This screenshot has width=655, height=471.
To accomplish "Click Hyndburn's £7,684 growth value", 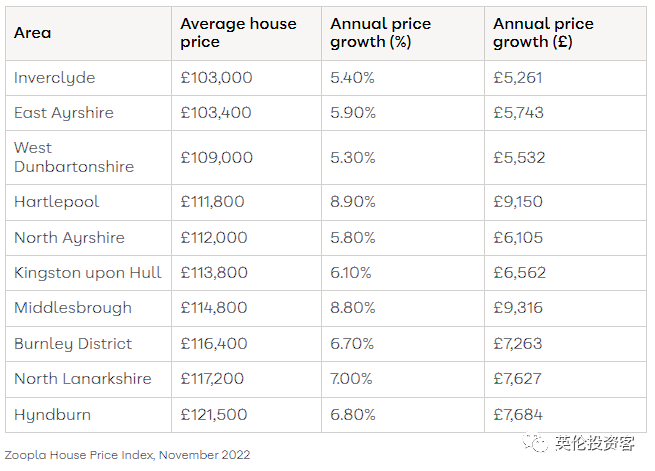I will pyautogui.click(x=518, y=415).
